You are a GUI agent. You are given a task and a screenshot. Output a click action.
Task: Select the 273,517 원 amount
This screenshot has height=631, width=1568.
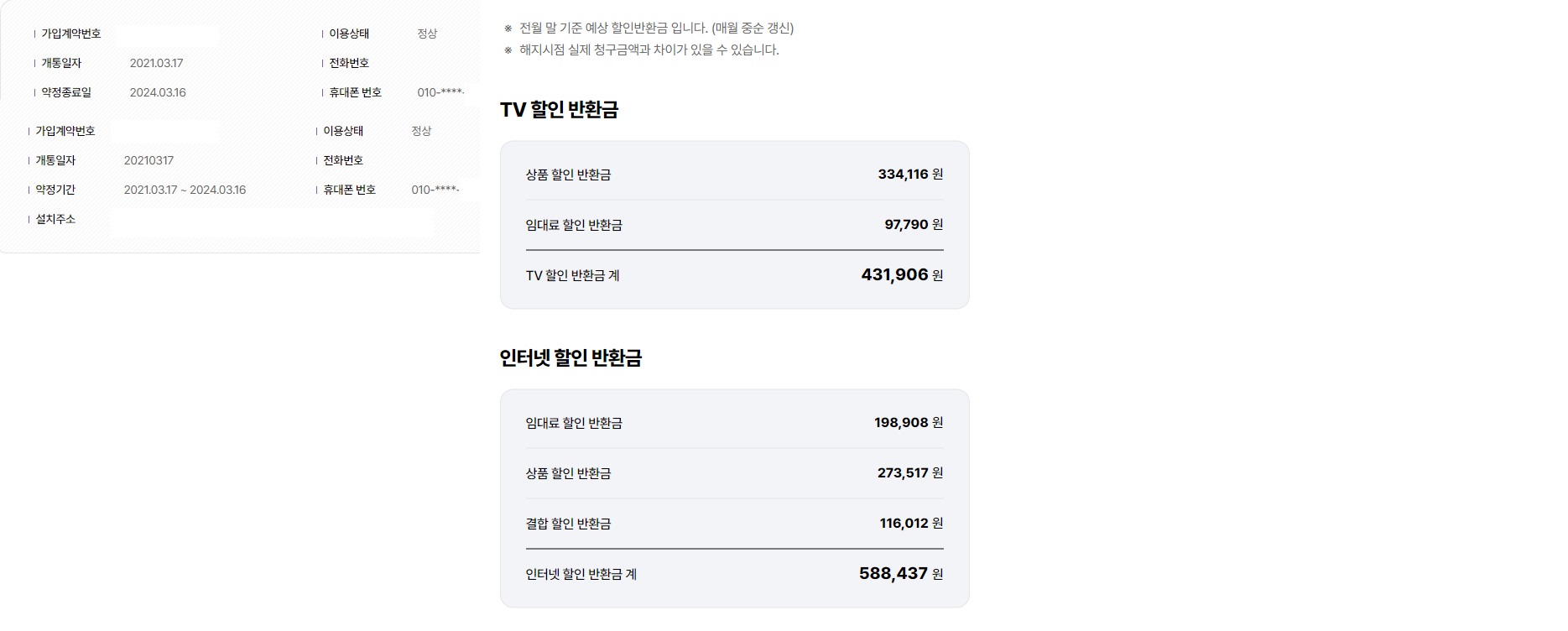(x=909, y=473)
